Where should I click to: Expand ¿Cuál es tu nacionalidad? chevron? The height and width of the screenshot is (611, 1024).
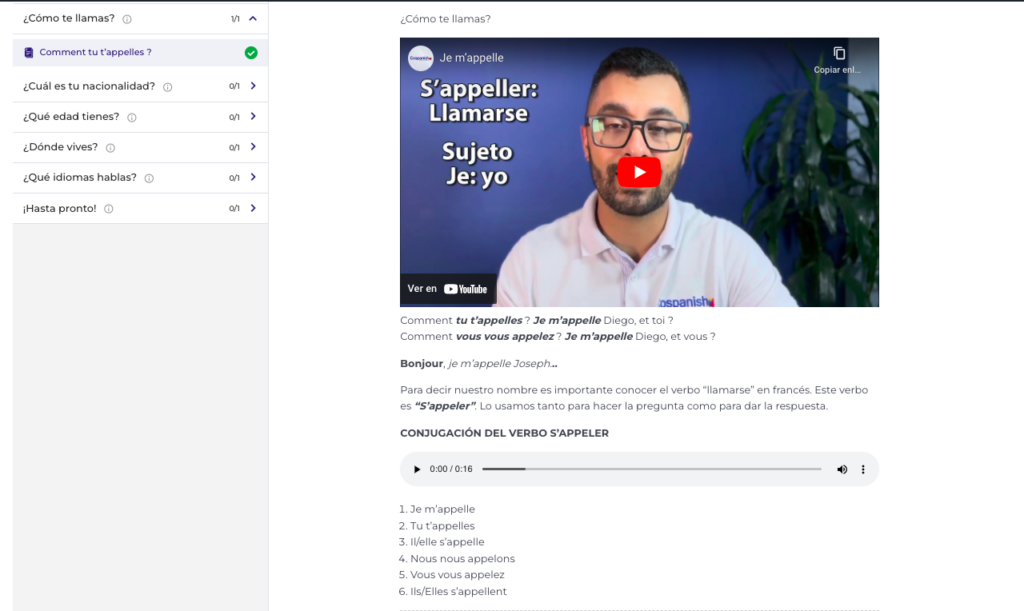coord(253,86)
